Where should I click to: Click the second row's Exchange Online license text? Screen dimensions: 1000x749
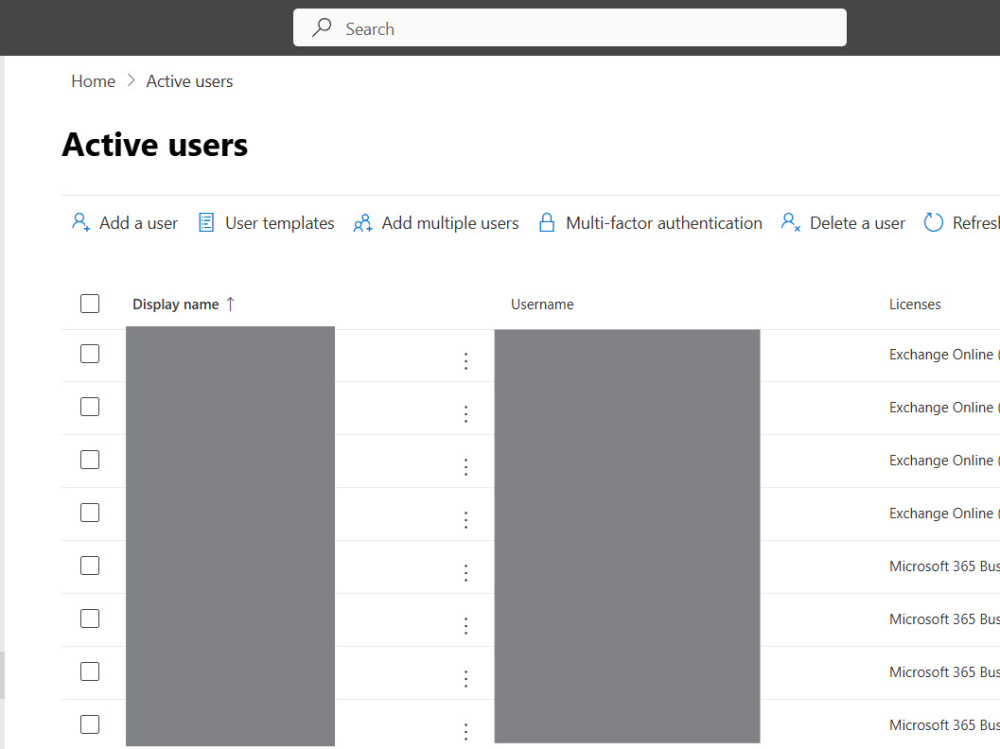click(944, 407)
